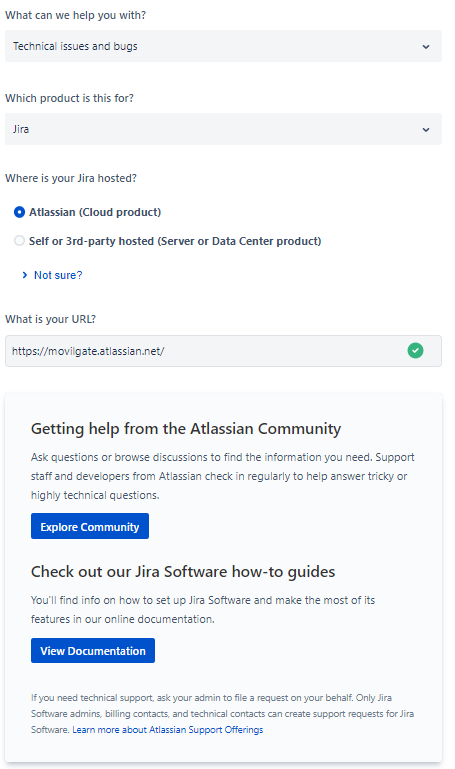
Task: Open the 'What can we help you with' dropdown
Action: click(223, 46)
